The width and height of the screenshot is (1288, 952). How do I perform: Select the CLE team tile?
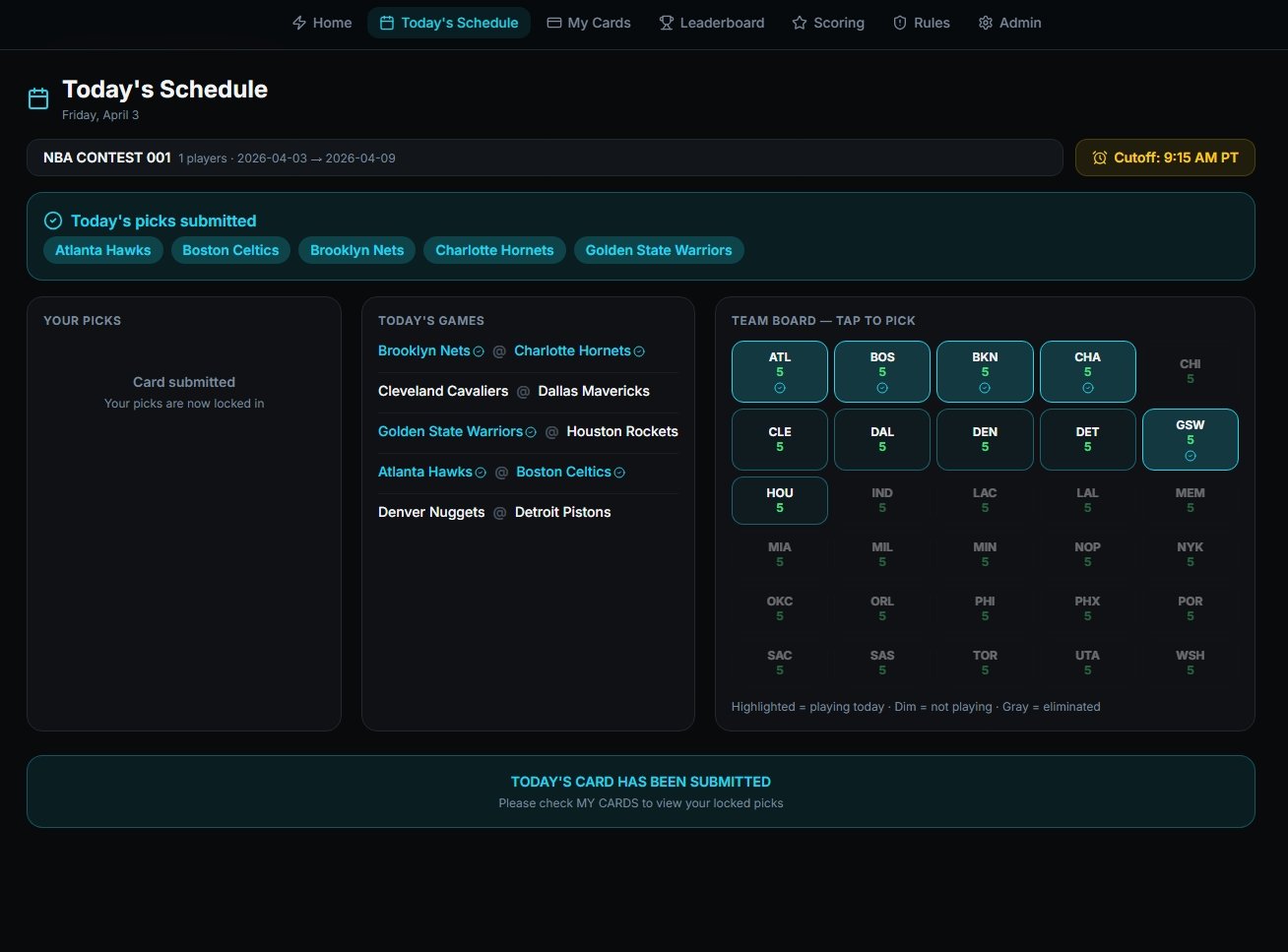click(x=779, y=439)
